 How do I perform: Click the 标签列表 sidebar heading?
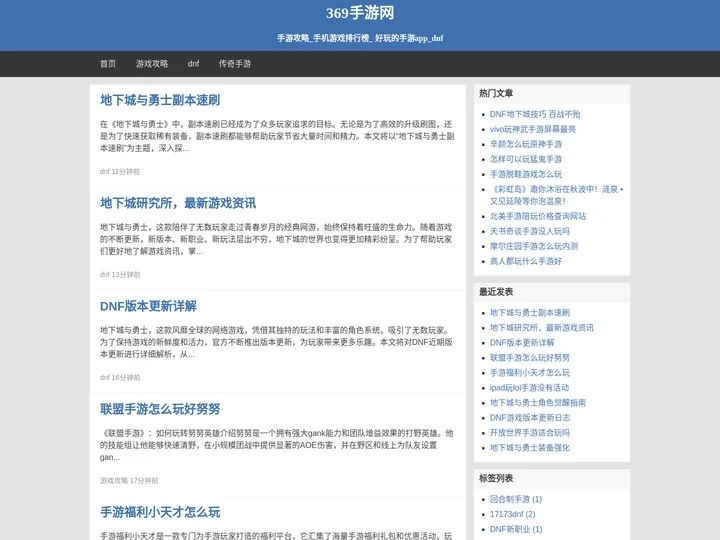point(496,478)
